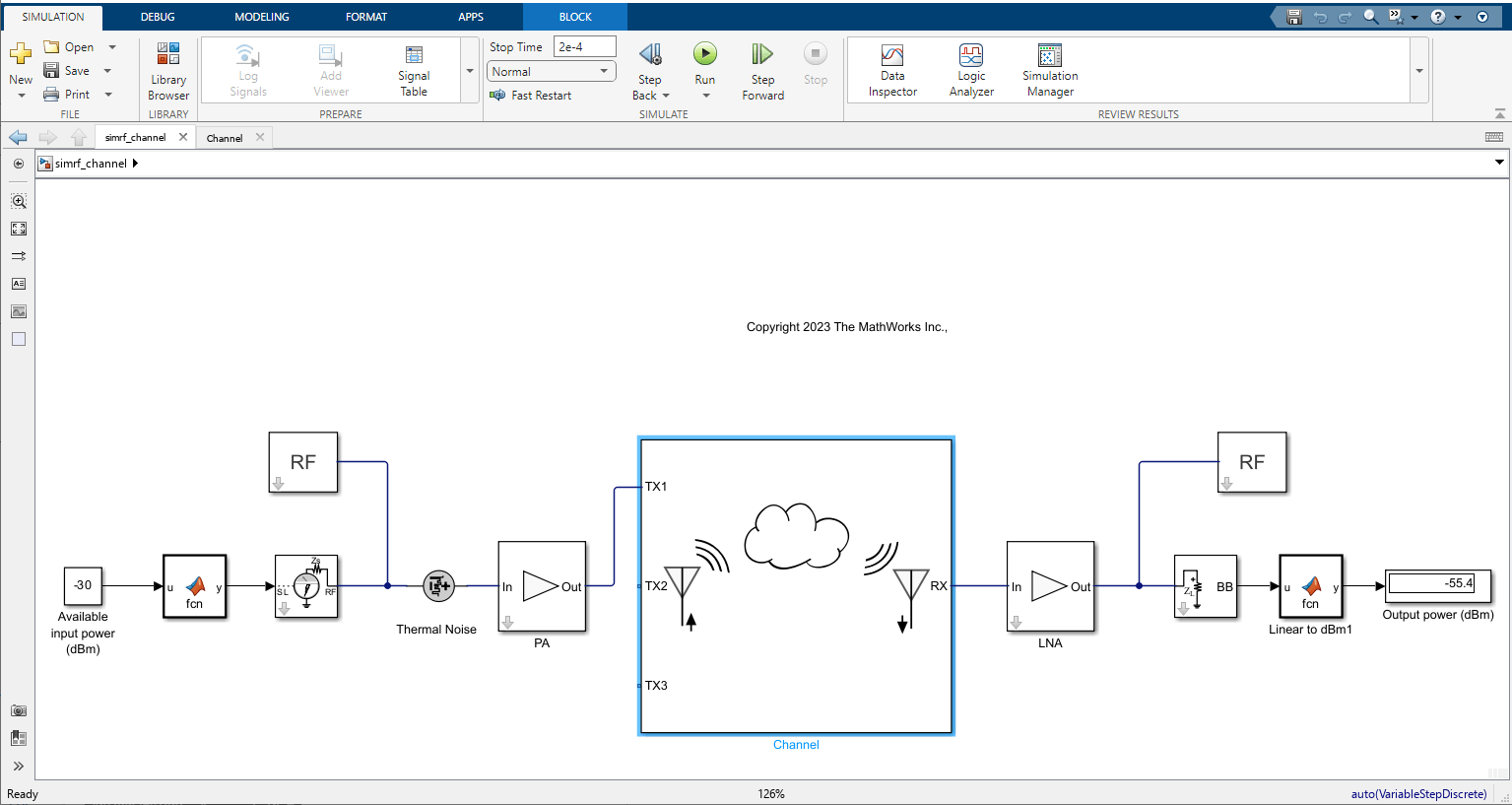The width and height of the screenshot is (1512, 805).
Task: Click the Step Forward icon
Action: [x=762, y=54]
